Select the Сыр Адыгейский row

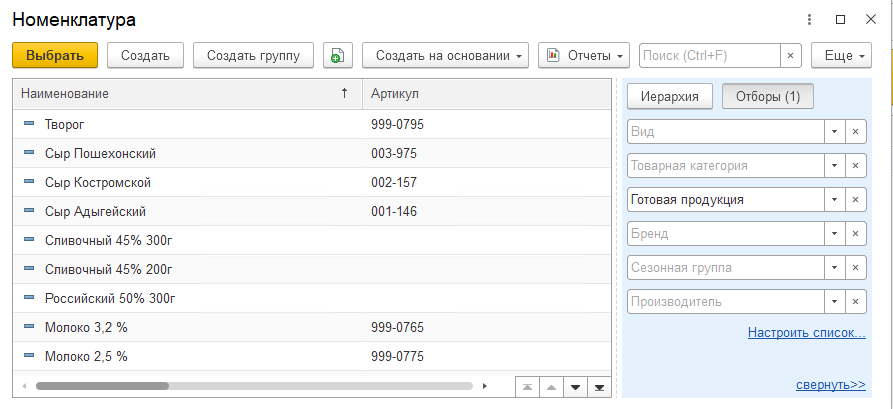point(96,212)
